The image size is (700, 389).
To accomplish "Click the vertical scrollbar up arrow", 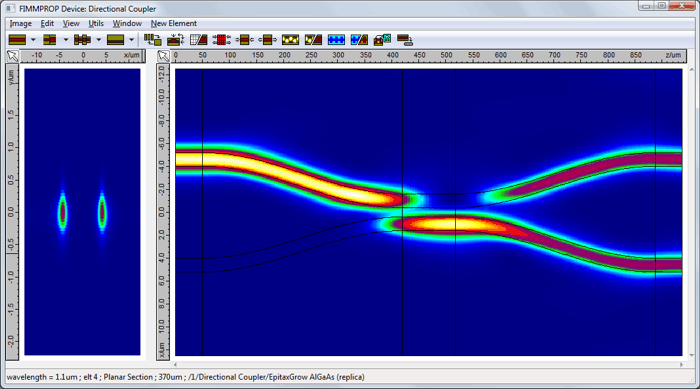I will [x=692, y=70].
